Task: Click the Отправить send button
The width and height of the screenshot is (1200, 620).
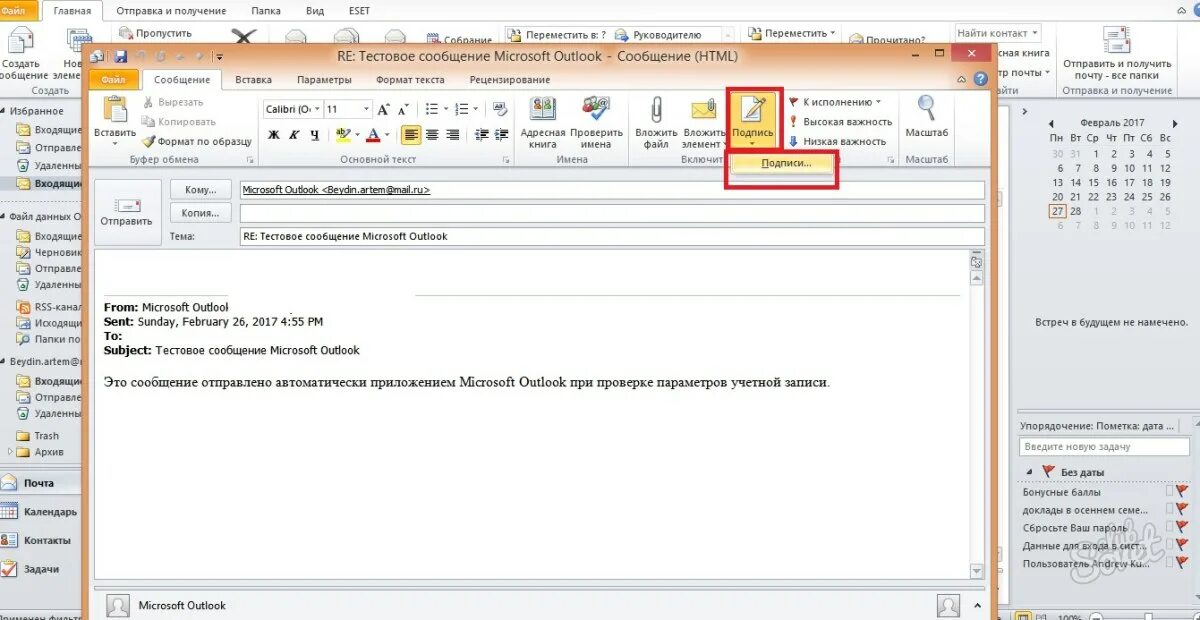Action: pyautogui.click(x=127, y=212)
